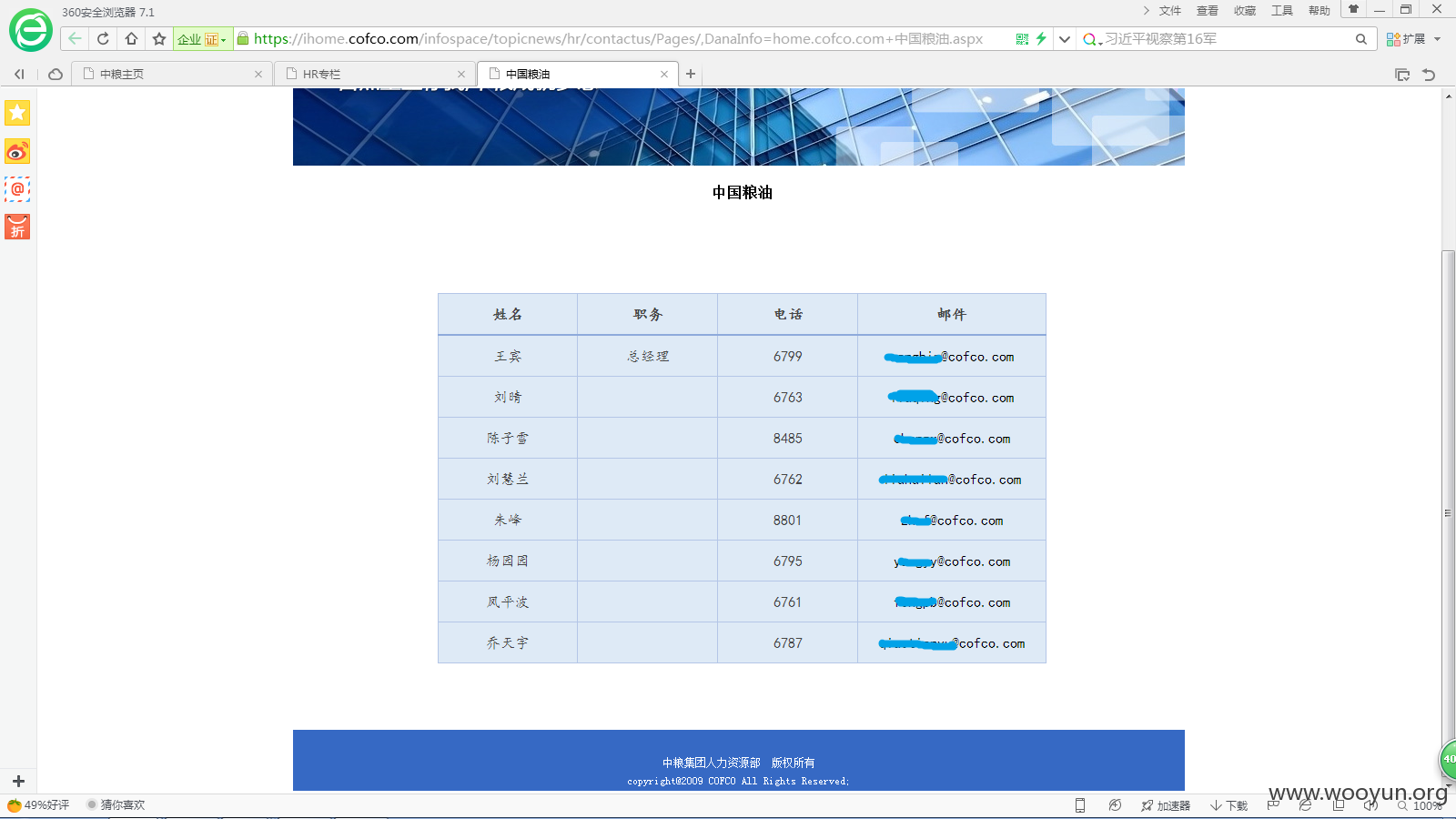The height and width of the screenshot is (819, 1456).
Task: Bookmark this page with the star icon
Action: pyautogui.click(x=159, y=38)
